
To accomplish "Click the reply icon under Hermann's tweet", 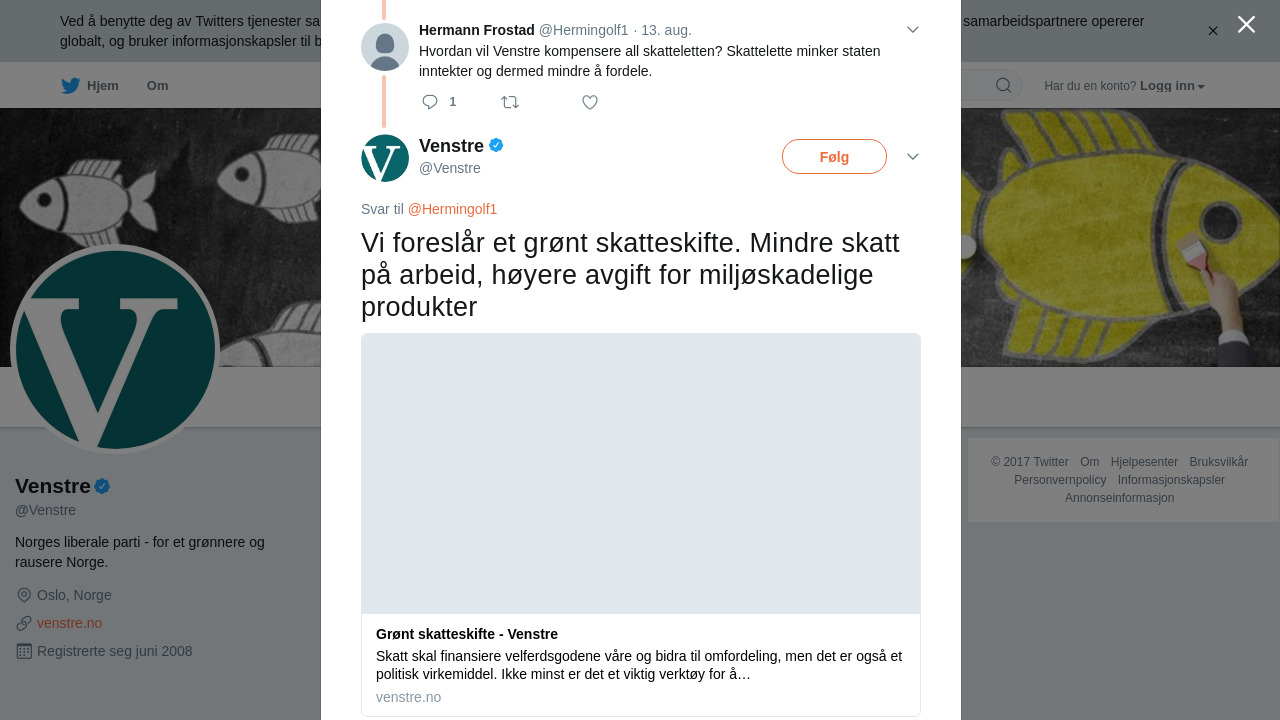I will pyautogui.click(x=431, y=102).
